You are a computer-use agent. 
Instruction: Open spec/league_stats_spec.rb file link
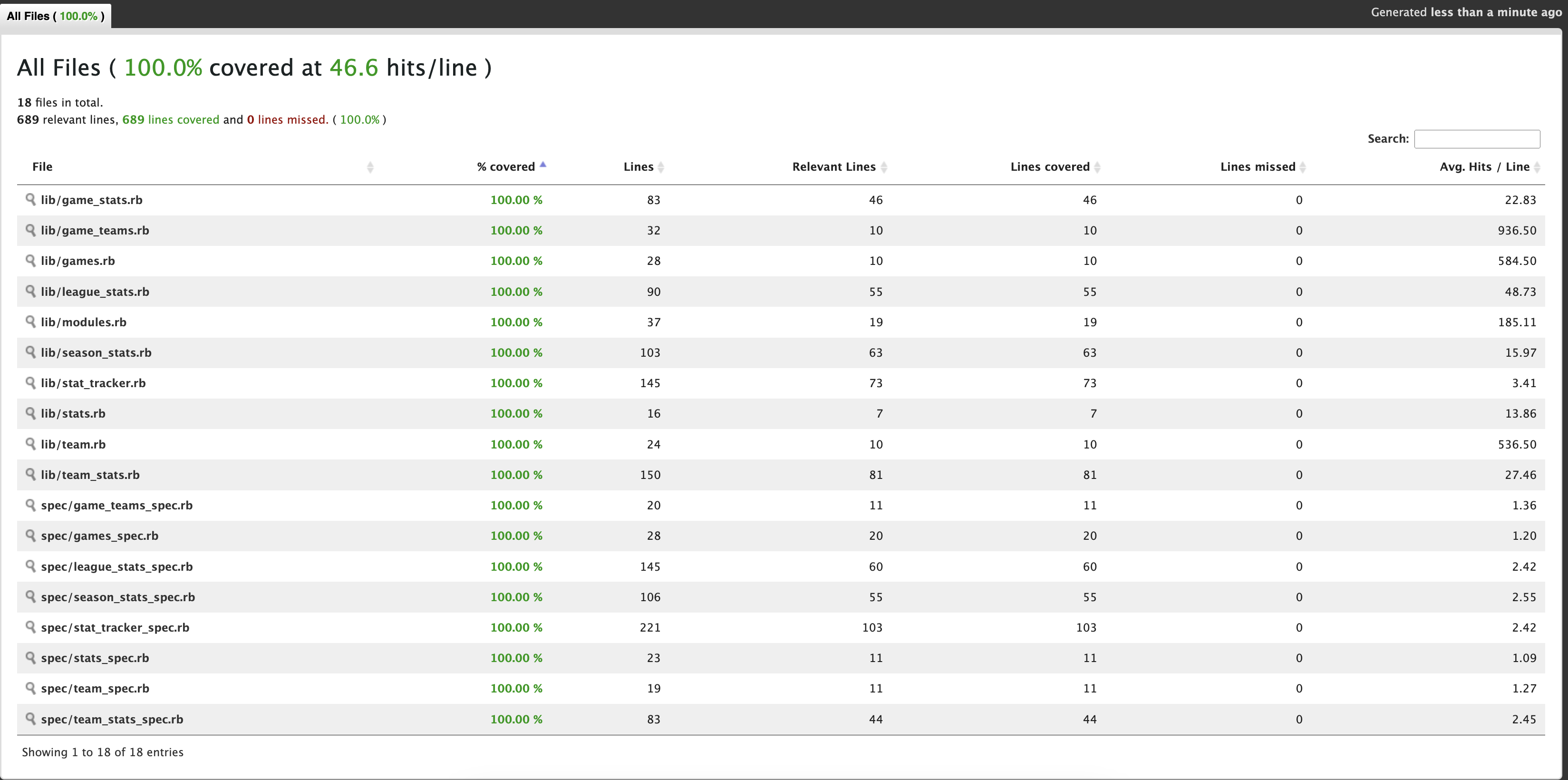click(117, 567)
